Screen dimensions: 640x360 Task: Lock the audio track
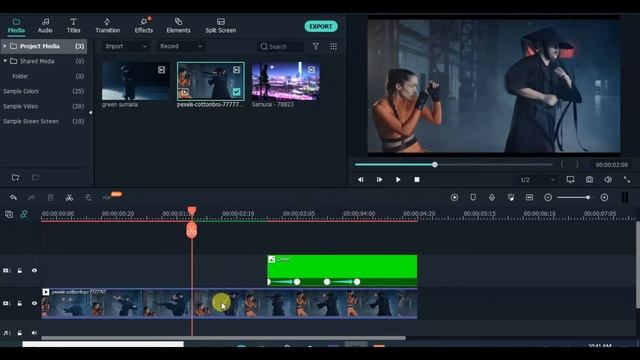point(20,333)
